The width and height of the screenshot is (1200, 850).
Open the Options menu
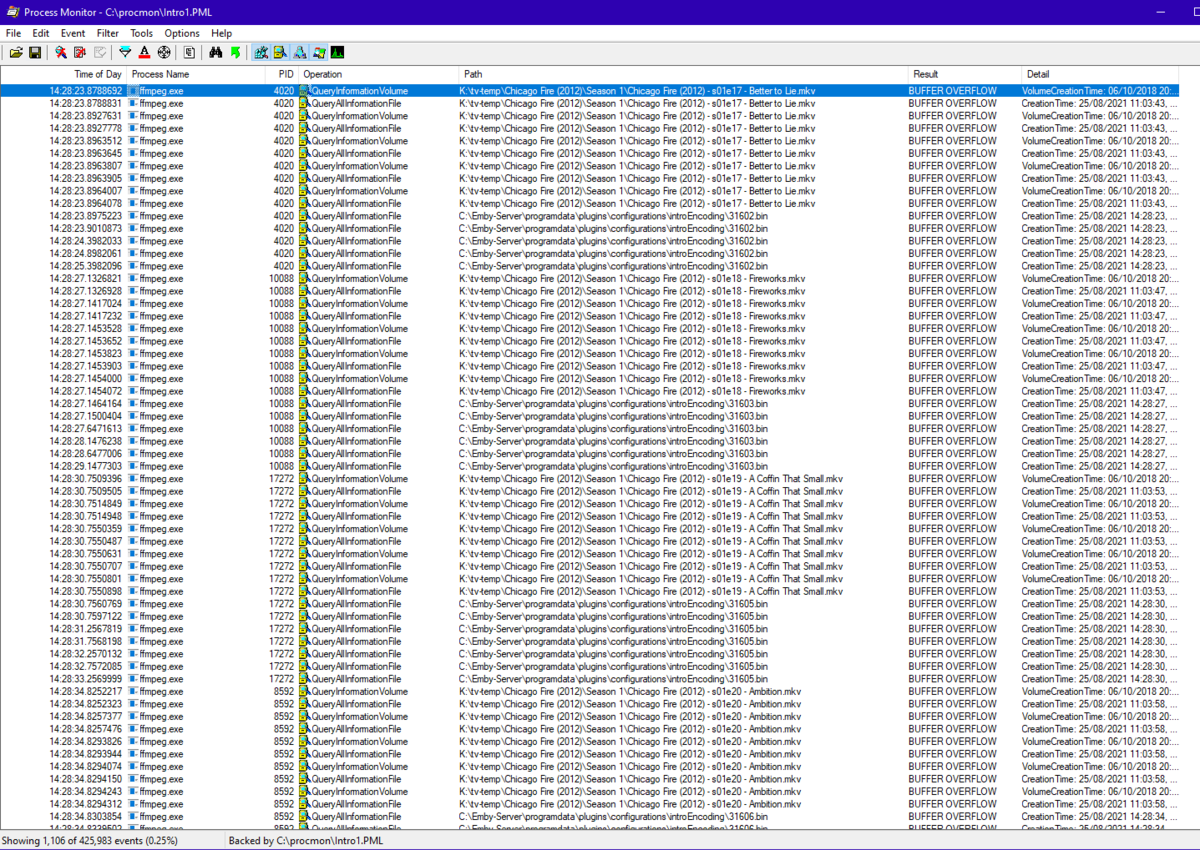click(x=181, y=33)
